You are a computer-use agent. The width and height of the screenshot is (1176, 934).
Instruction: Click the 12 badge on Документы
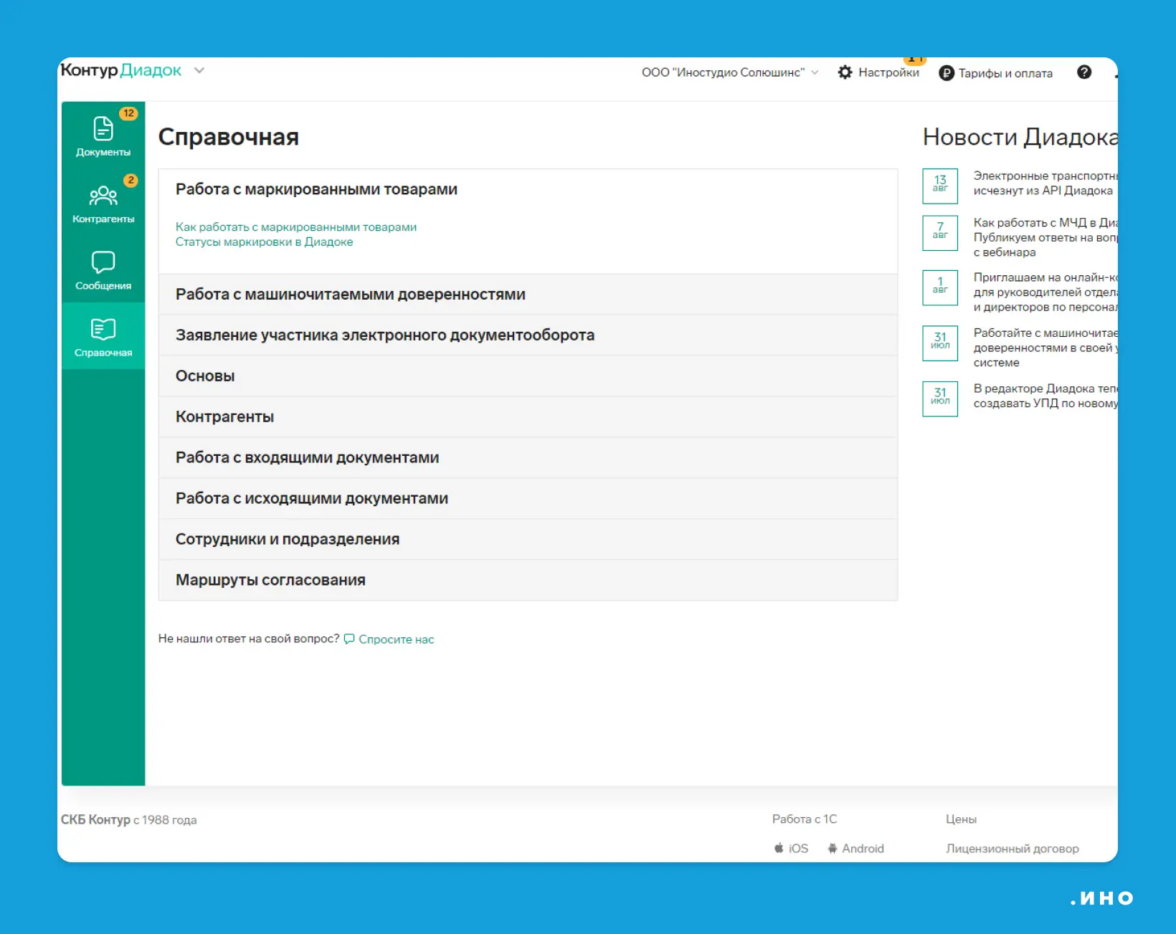point(128,113)
